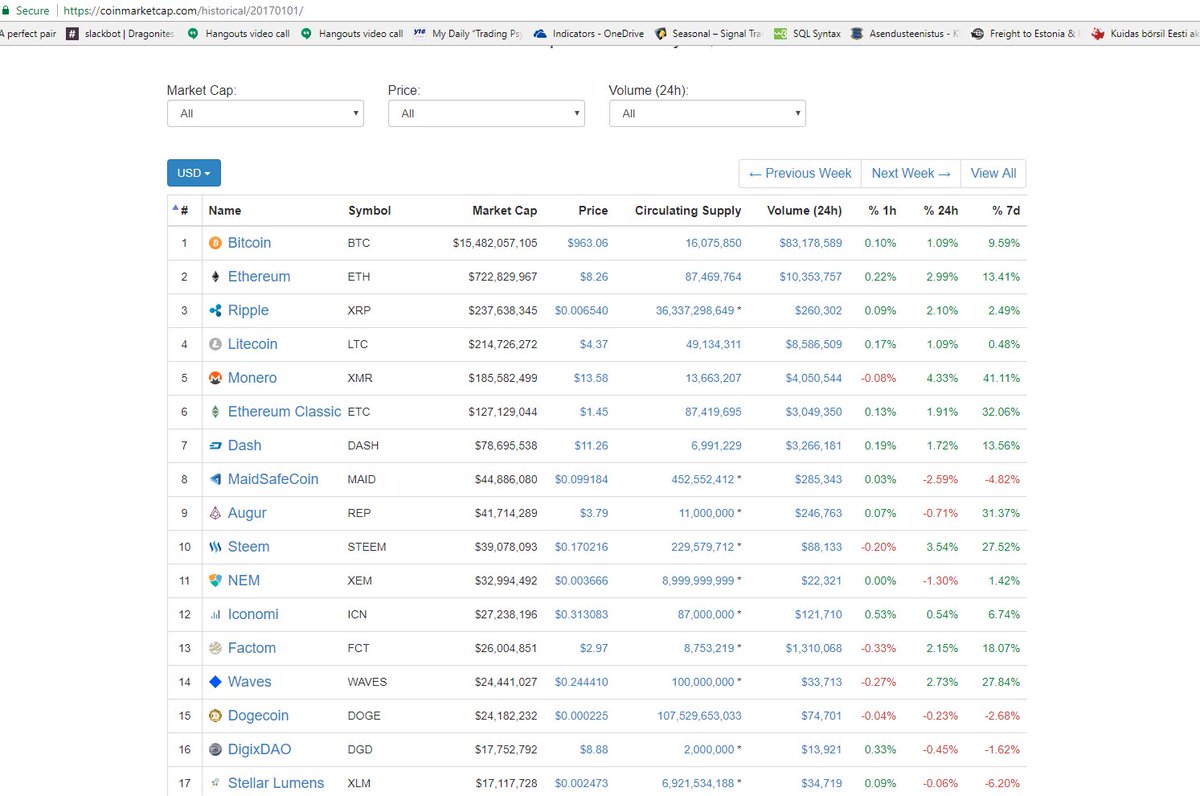
Task: Click the Stellar Lumens logo icon
Action: (x=215, y=783)
